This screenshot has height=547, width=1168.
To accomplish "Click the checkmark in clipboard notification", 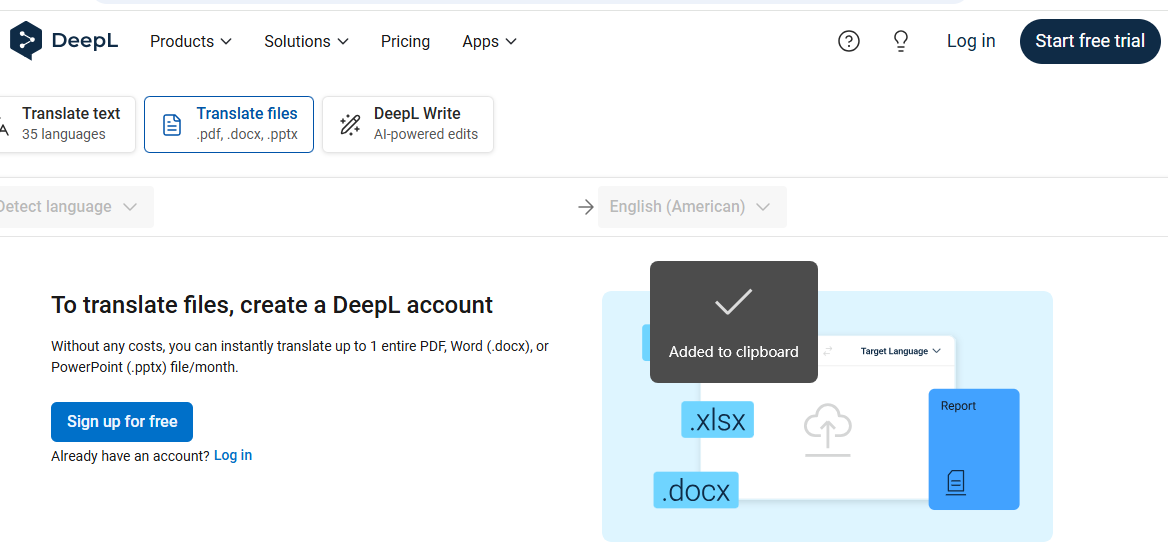I will 734,302.
